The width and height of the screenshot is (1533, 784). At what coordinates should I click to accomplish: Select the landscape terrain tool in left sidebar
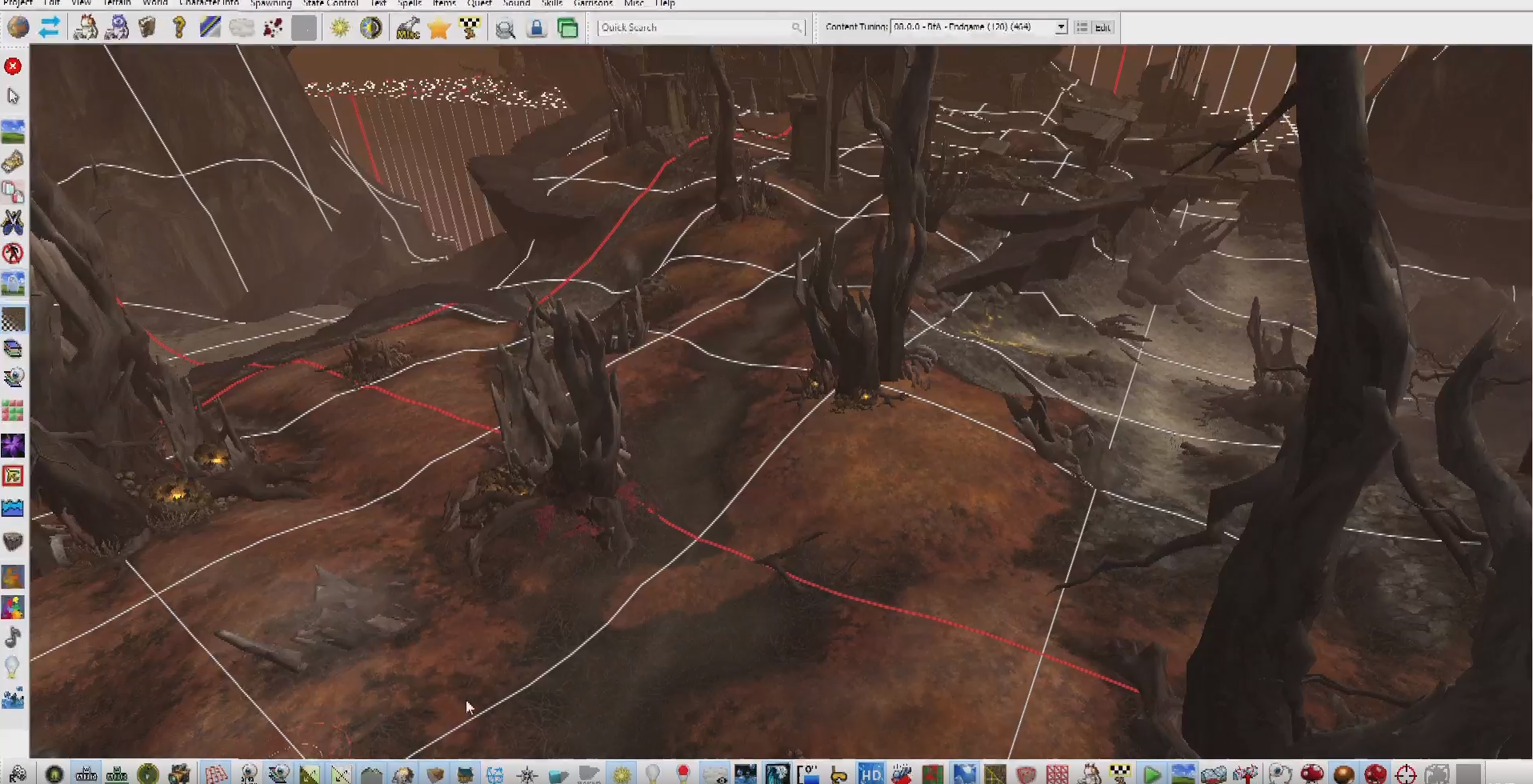pos(13,131)
